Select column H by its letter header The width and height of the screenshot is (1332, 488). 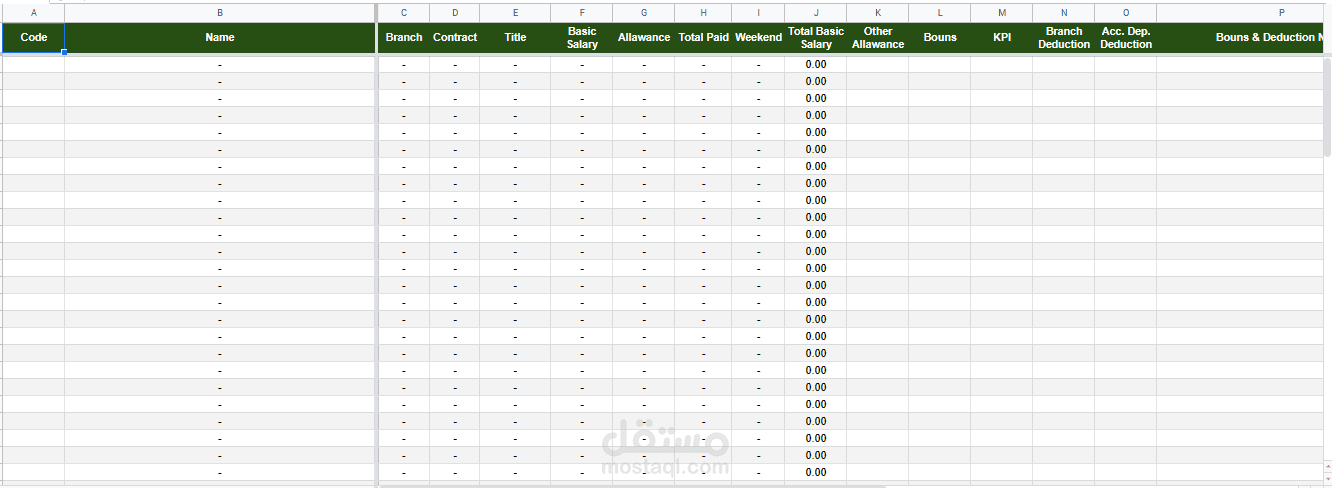(703, 13)
